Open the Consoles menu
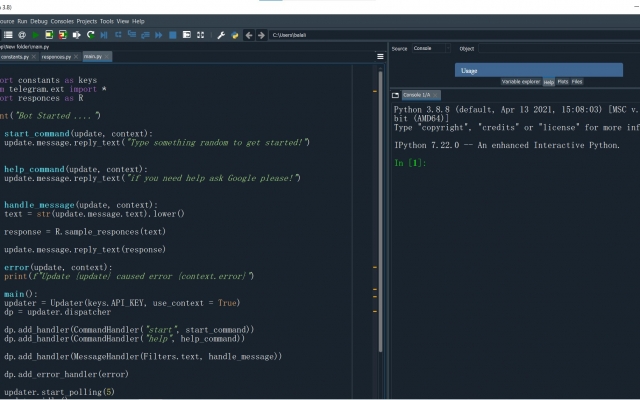The height and width of the screenshot is (400, 640). 62,21
